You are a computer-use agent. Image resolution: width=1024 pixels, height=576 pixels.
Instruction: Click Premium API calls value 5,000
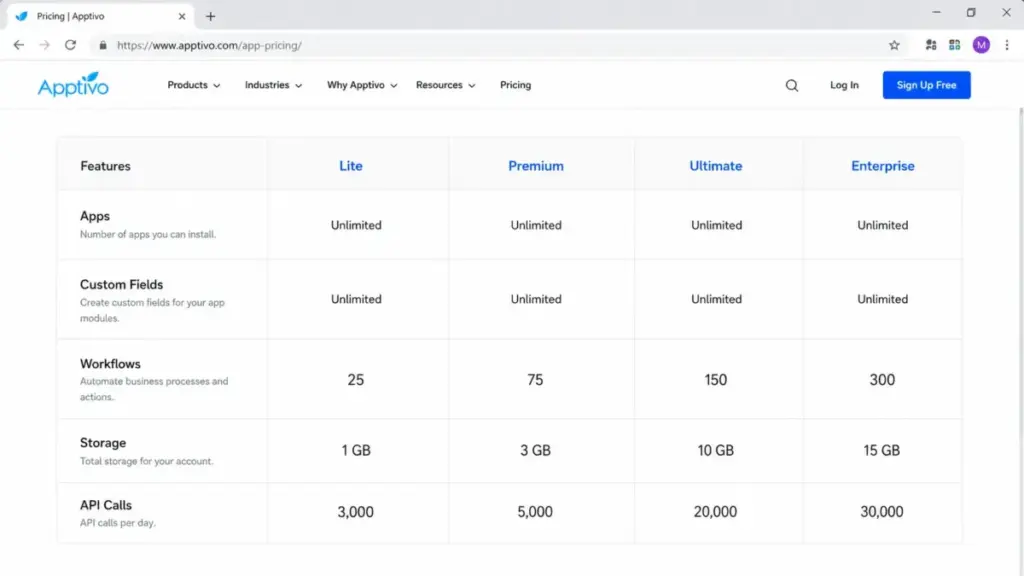point(535,512)
